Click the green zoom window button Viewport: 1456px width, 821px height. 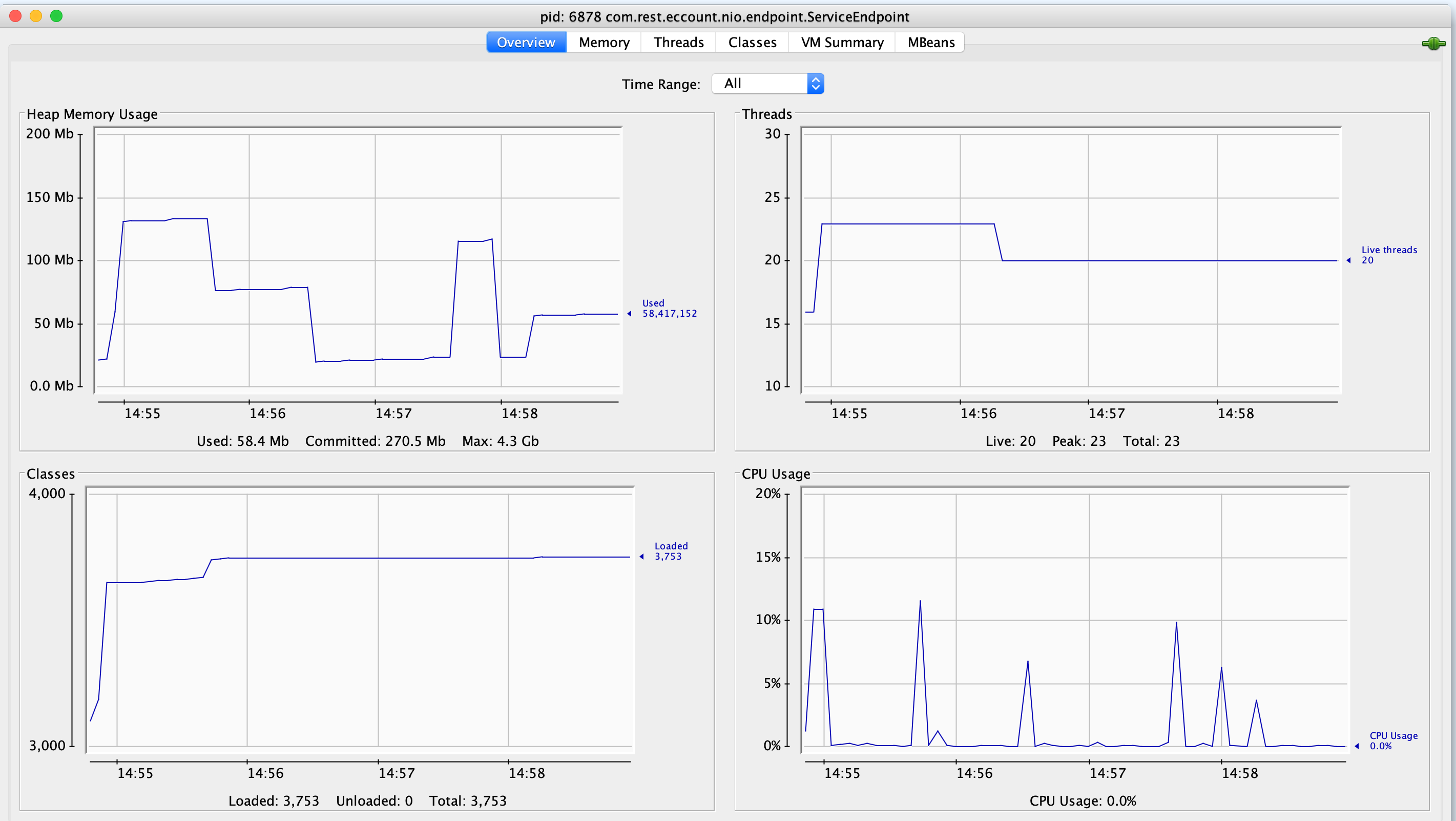(56, 16)
